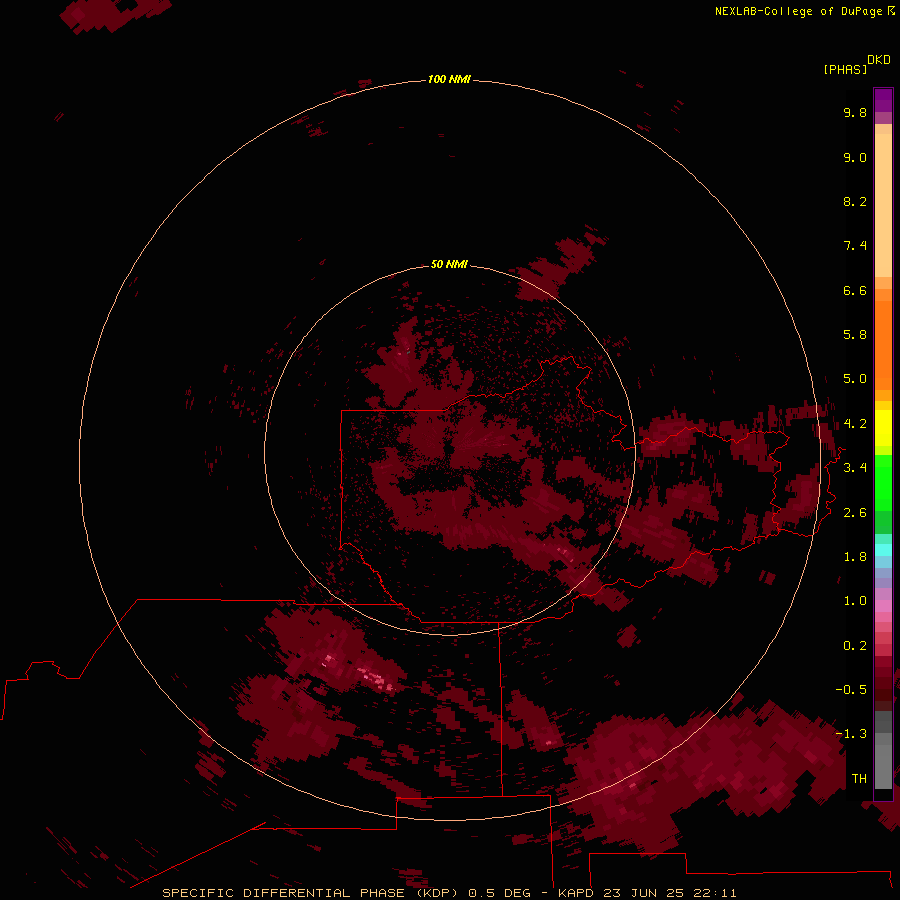The height and width of the screenshot is (900, 900).
Task: Click the 5.8 color scale value
Action: click(855, 335)
